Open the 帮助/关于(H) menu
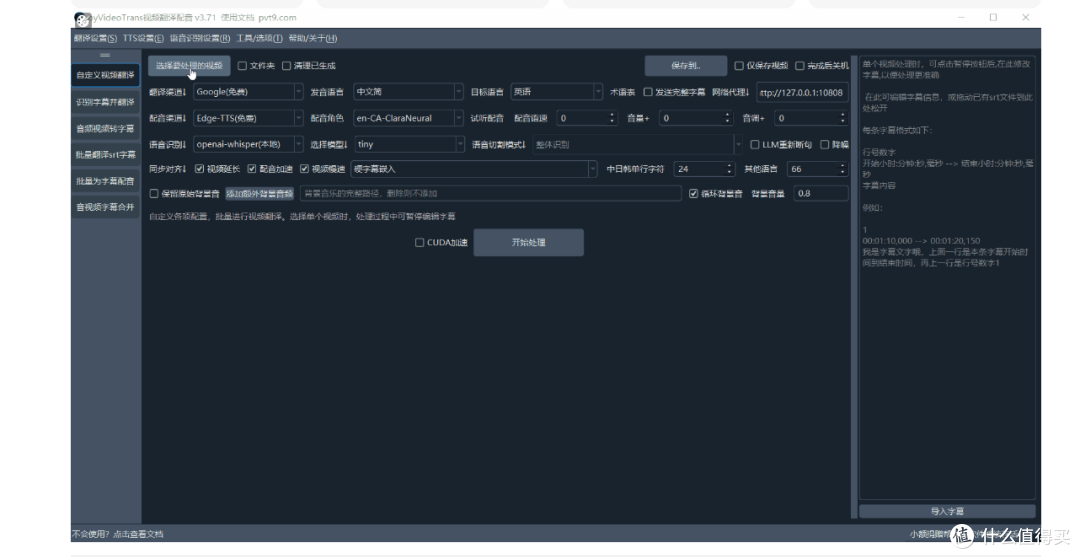The width and height of the screenshot is (1080, 559). click(313, 39)
